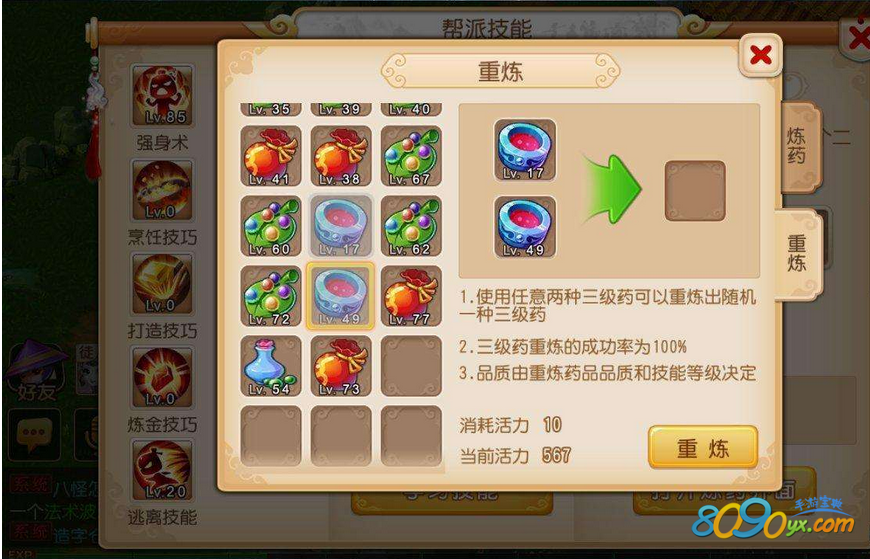The image size is (870, 559).
Task: Select the Lv.73 red pouch item
Action: coord(341,366)
